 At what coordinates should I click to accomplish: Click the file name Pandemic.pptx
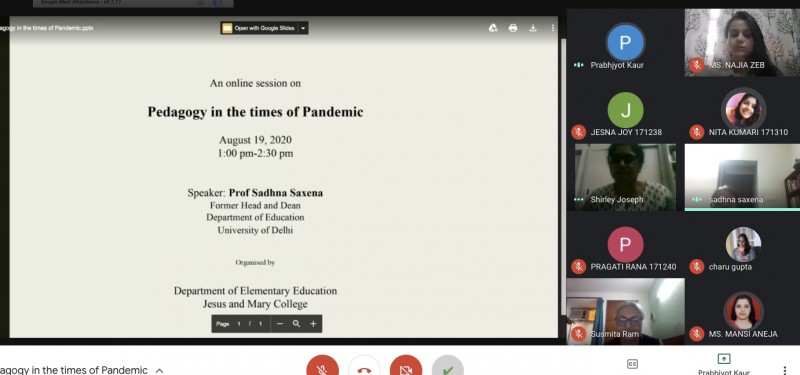(46, 28)
